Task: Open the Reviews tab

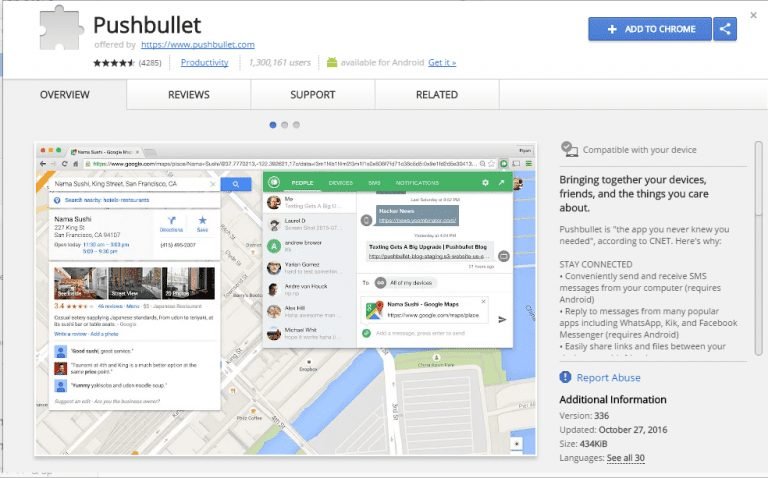Action: pos(189,95)
